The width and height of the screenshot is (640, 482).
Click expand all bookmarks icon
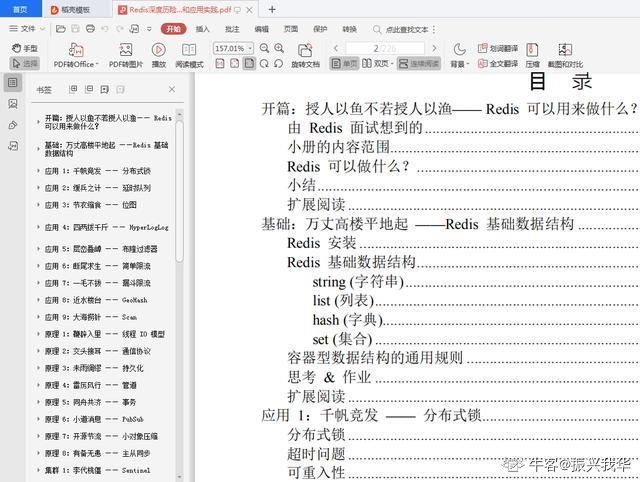73,89
